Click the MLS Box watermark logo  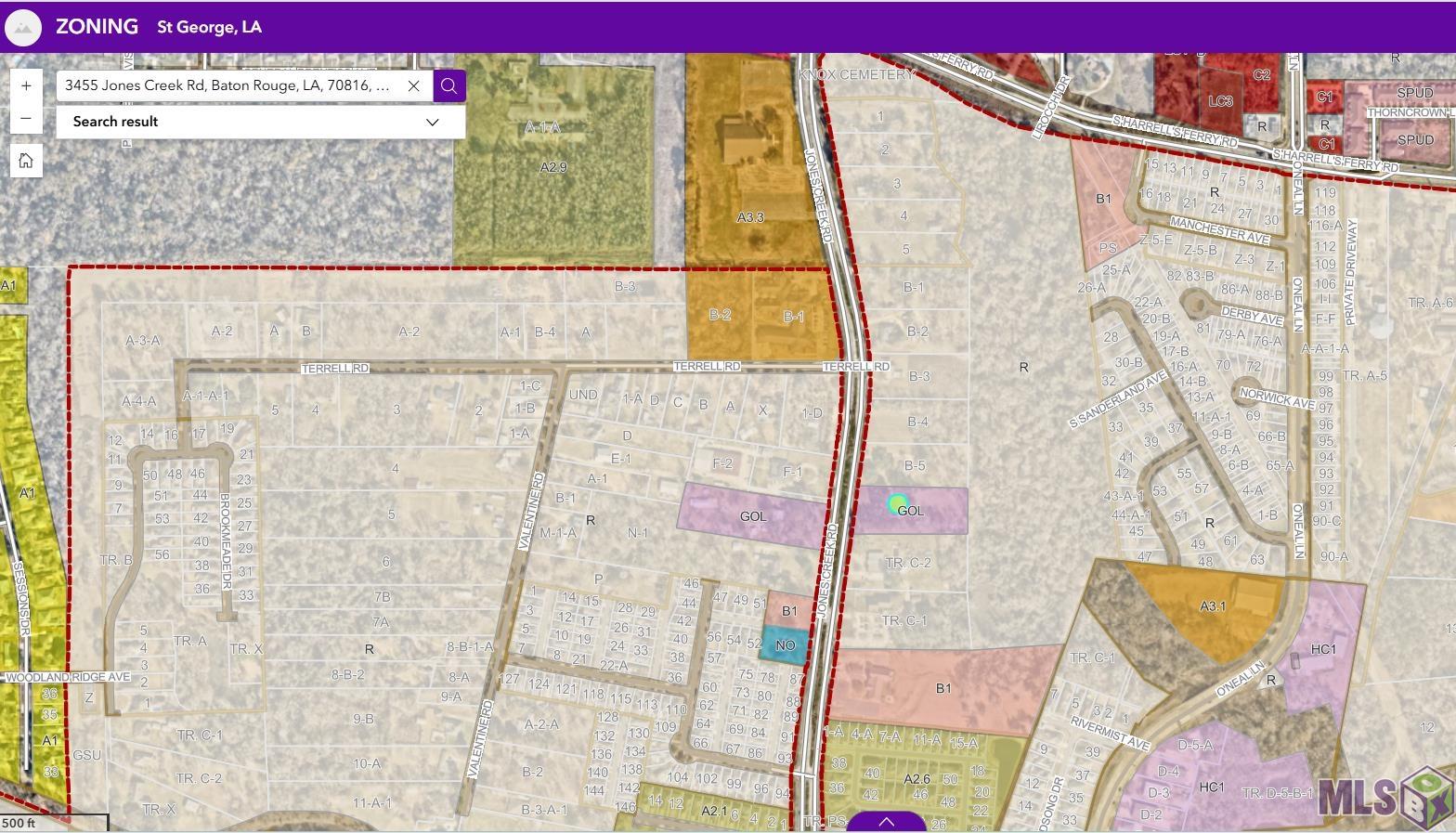click(x=1384, y=797)
